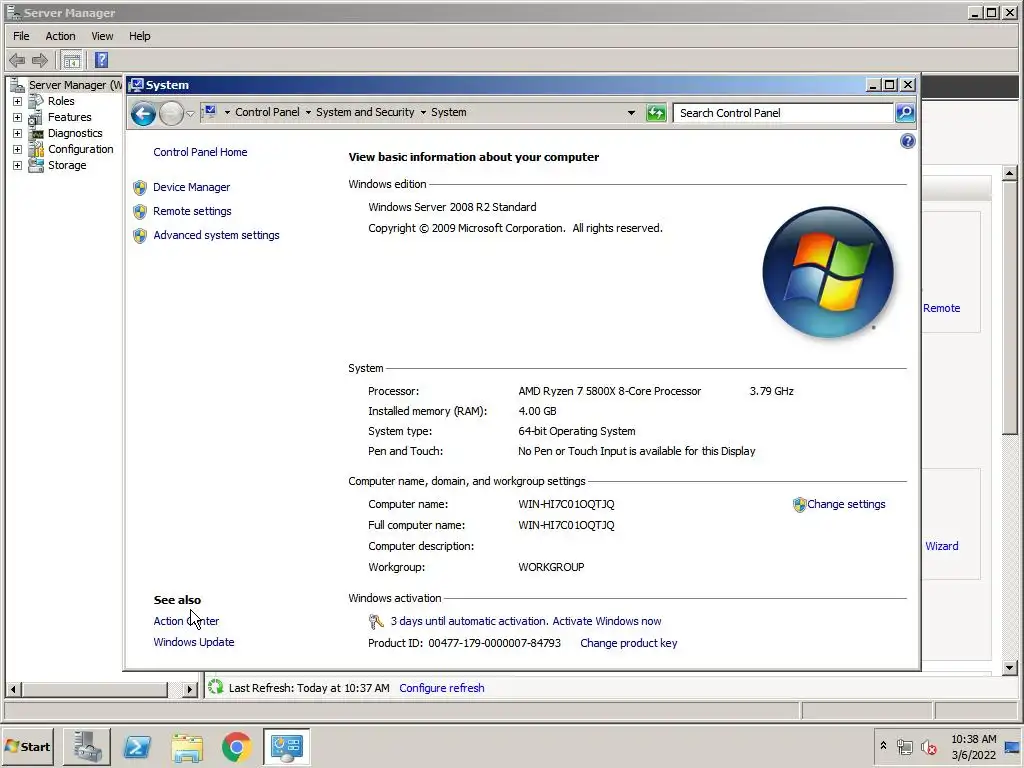Launch Google Chrome from the taskbar
This screenshot has height=768, width=1024.
[236, 747]
